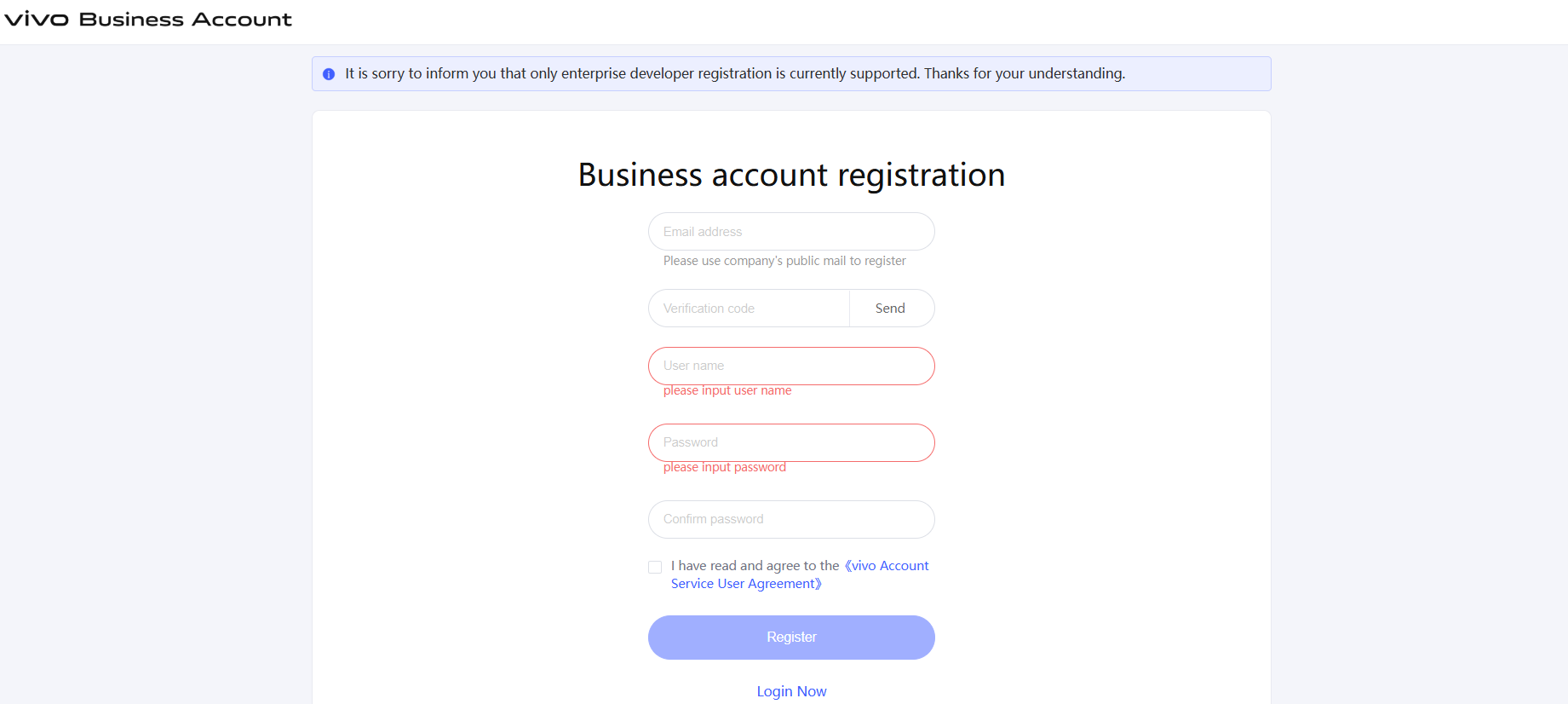Click the vivo Business Account logo

[x=148, y=20]
